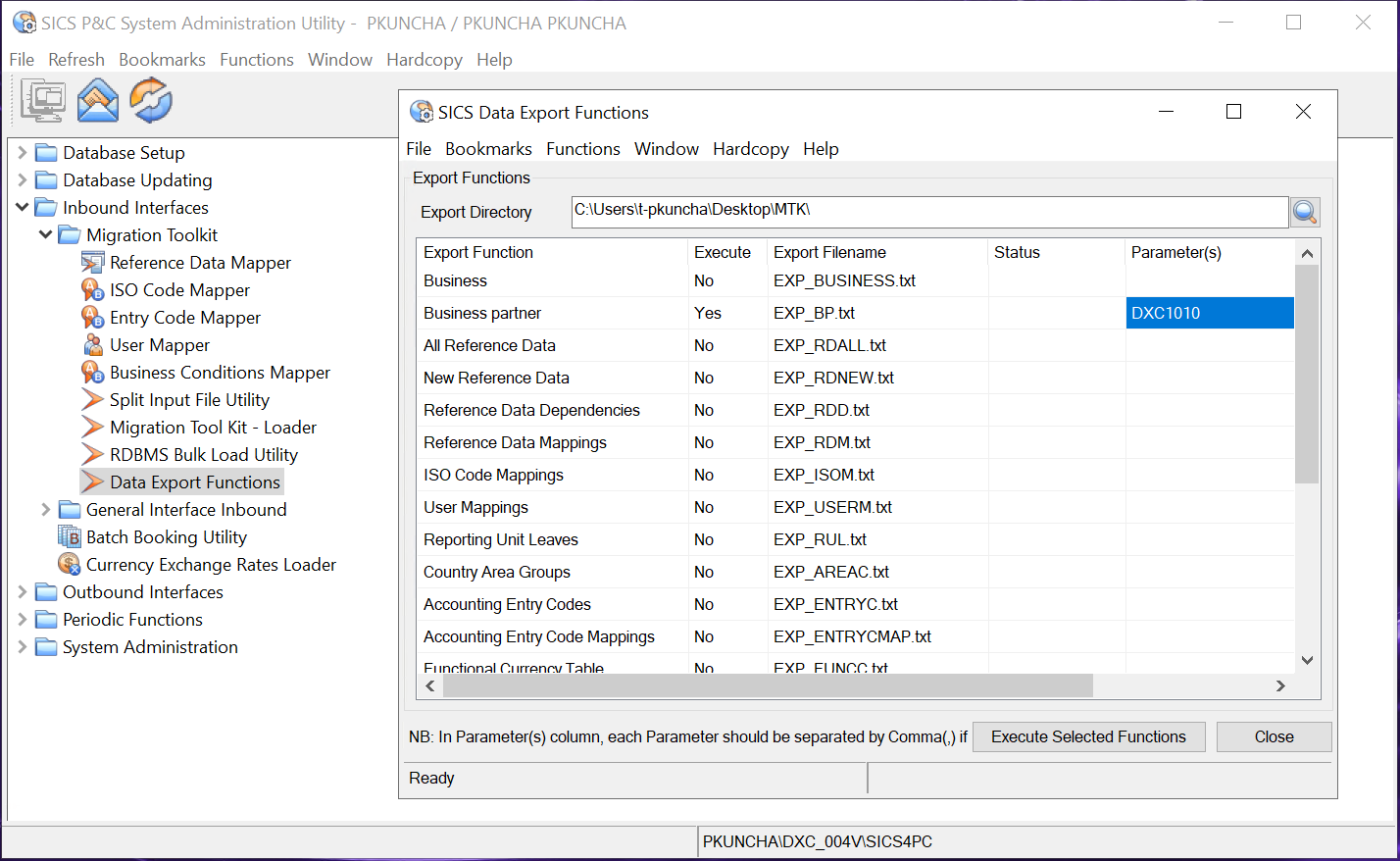Open the Hardcopy menu in main window
The image size is (1400, 861).
424,60
